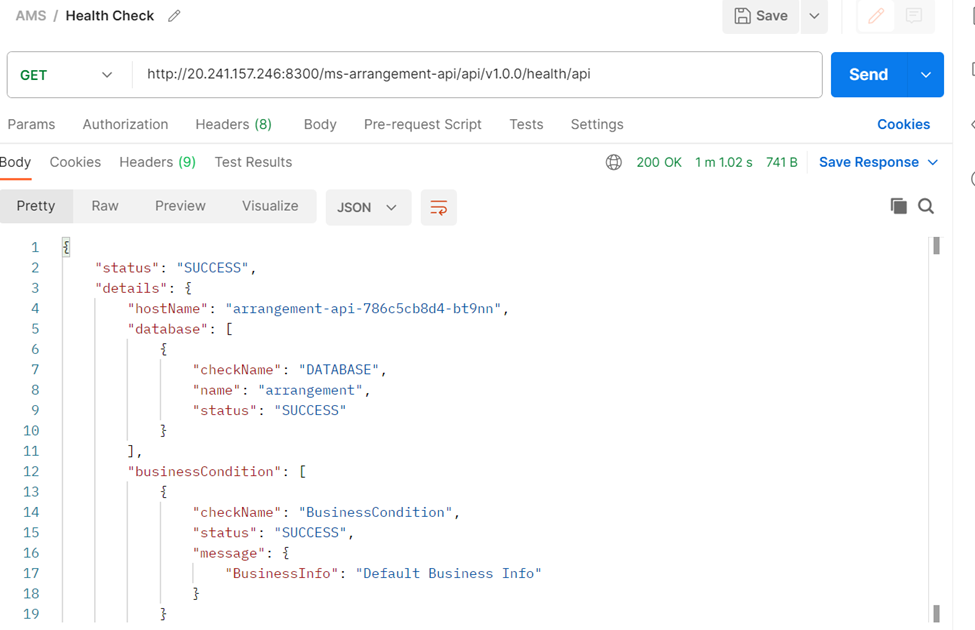Select the Preview response view
This screenshot has height=630, width=975.
click(x=180, y=206)
